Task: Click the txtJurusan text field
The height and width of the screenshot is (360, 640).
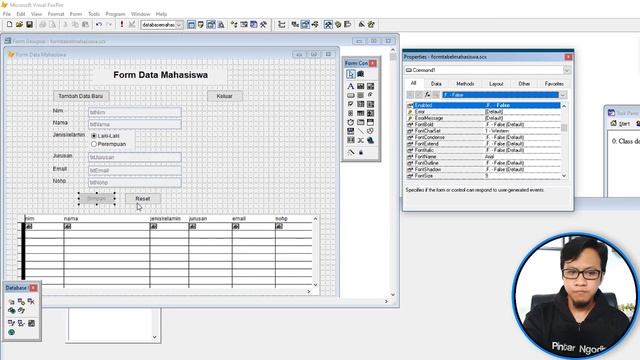Action: pyautogui.click(x=135, y=157)
